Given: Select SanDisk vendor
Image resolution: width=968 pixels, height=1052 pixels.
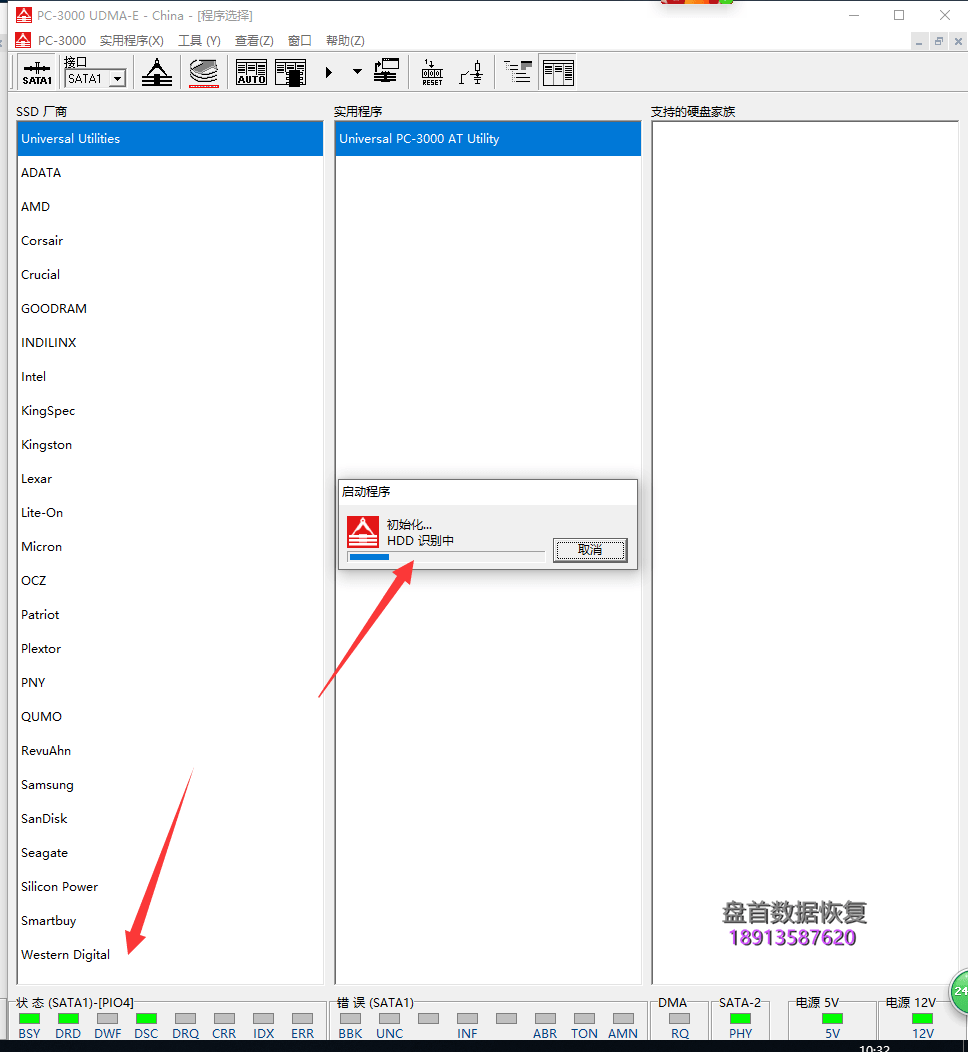Looking at the screenshot, I should [x=170, y=819].
